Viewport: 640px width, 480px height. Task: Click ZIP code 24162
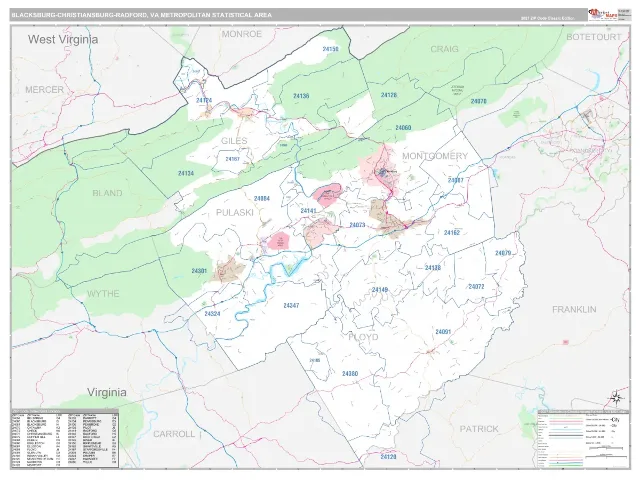coord(452,233)
